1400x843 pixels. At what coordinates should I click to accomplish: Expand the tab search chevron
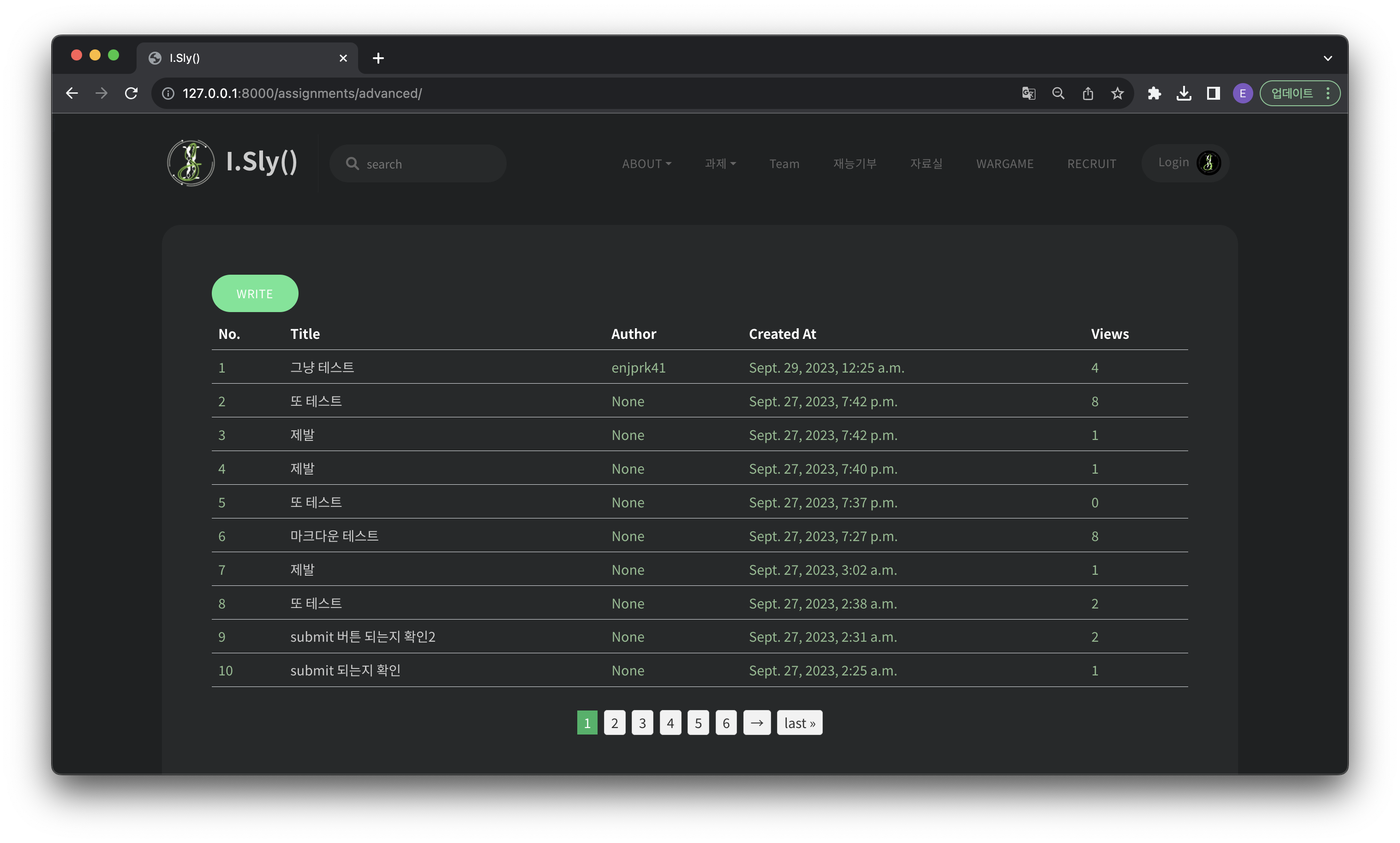pos(1328,58)
